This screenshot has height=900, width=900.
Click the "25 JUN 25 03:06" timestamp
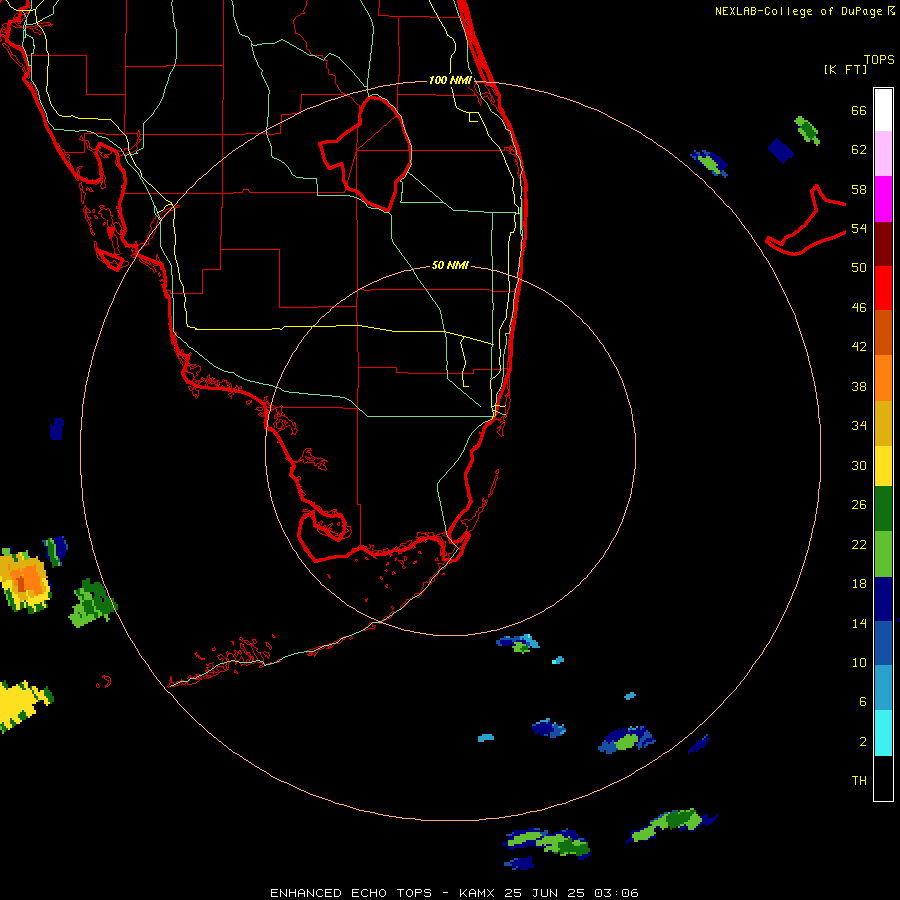(571, 893)
